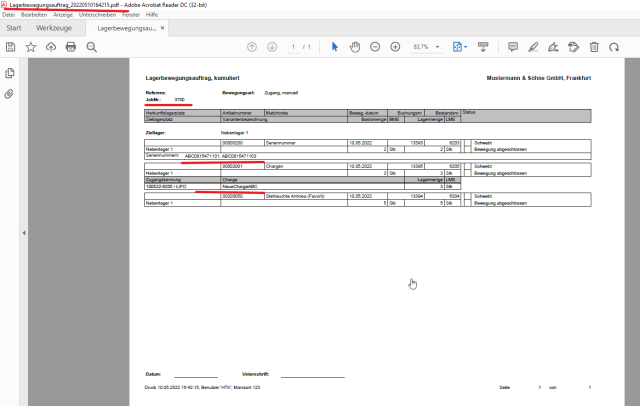Add a comment with speech bubble icon
Image resolution: width=640 pixels, height=406 pixels.
coord(514,47)
